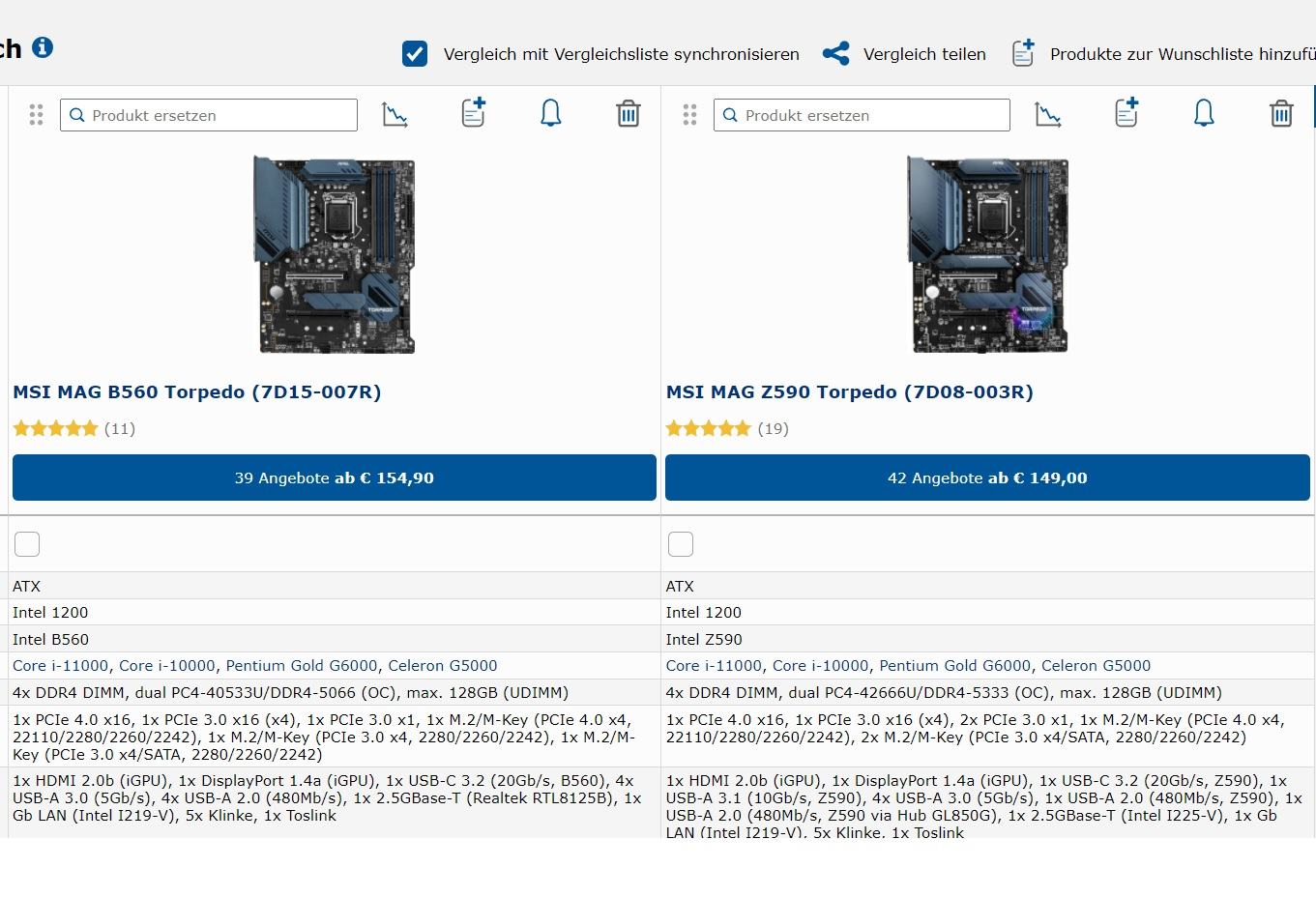Screen dimensions: 1316x897
Task: Open the Vergleich teilen link
Action: pyautogui.click(x=924, y=54)
